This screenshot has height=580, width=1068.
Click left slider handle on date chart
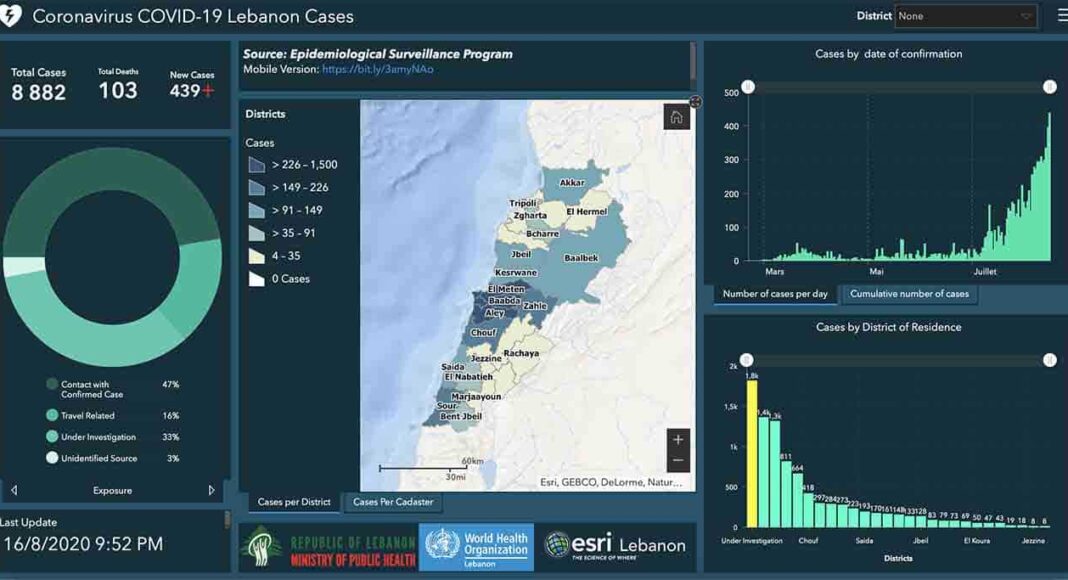tap(747, 87)
